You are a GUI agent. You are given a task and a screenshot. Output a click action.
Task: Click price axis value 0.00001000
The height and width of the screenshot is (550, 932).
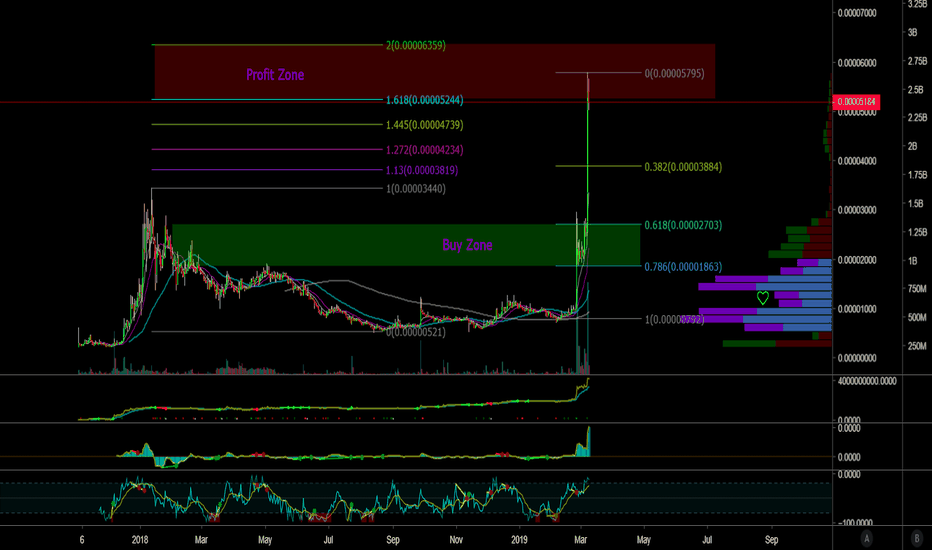pyautogui.click(x=857, y=309)
